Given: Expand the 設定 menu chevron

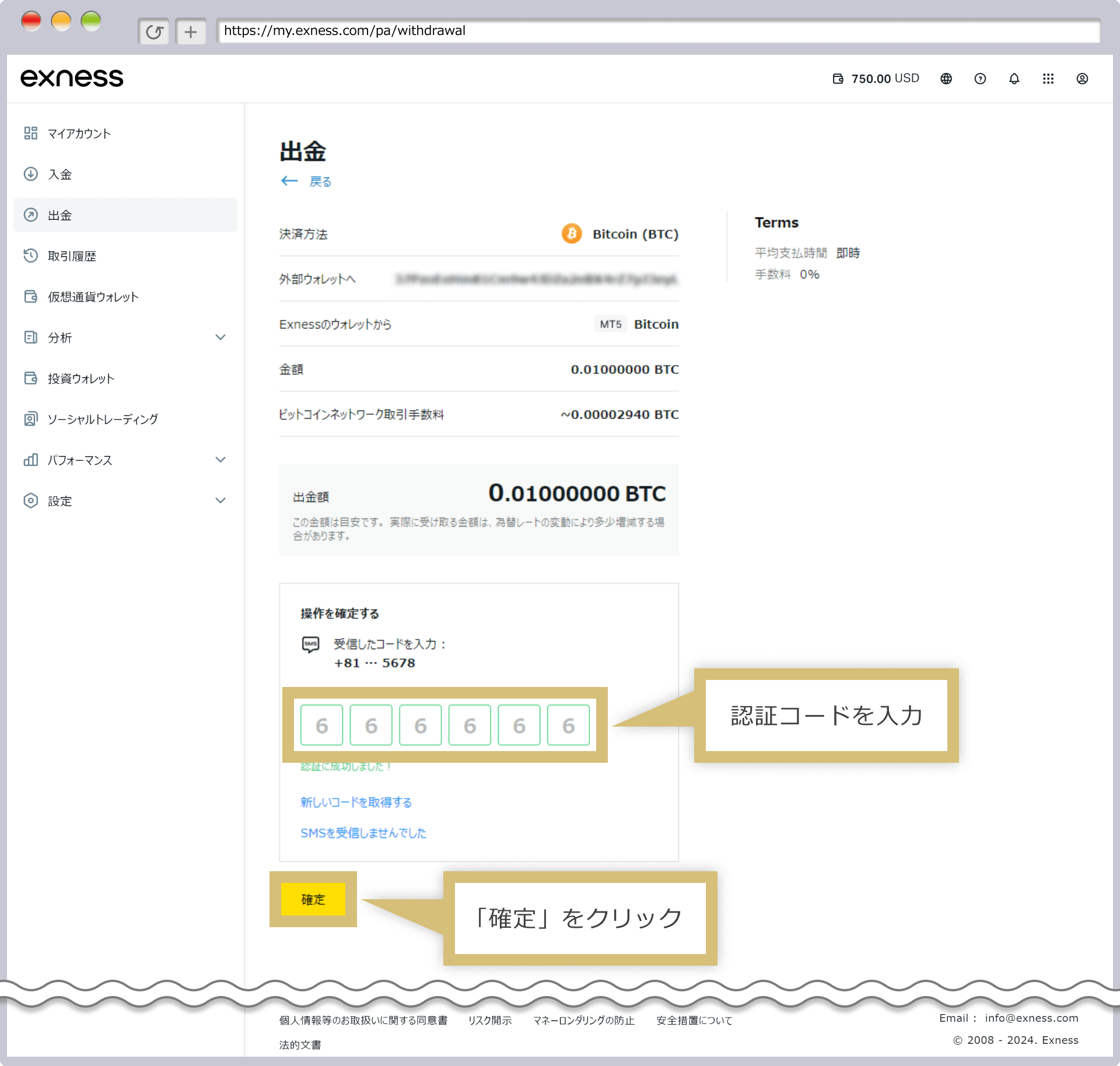Looking at the screenshot, I should point(220,500).
